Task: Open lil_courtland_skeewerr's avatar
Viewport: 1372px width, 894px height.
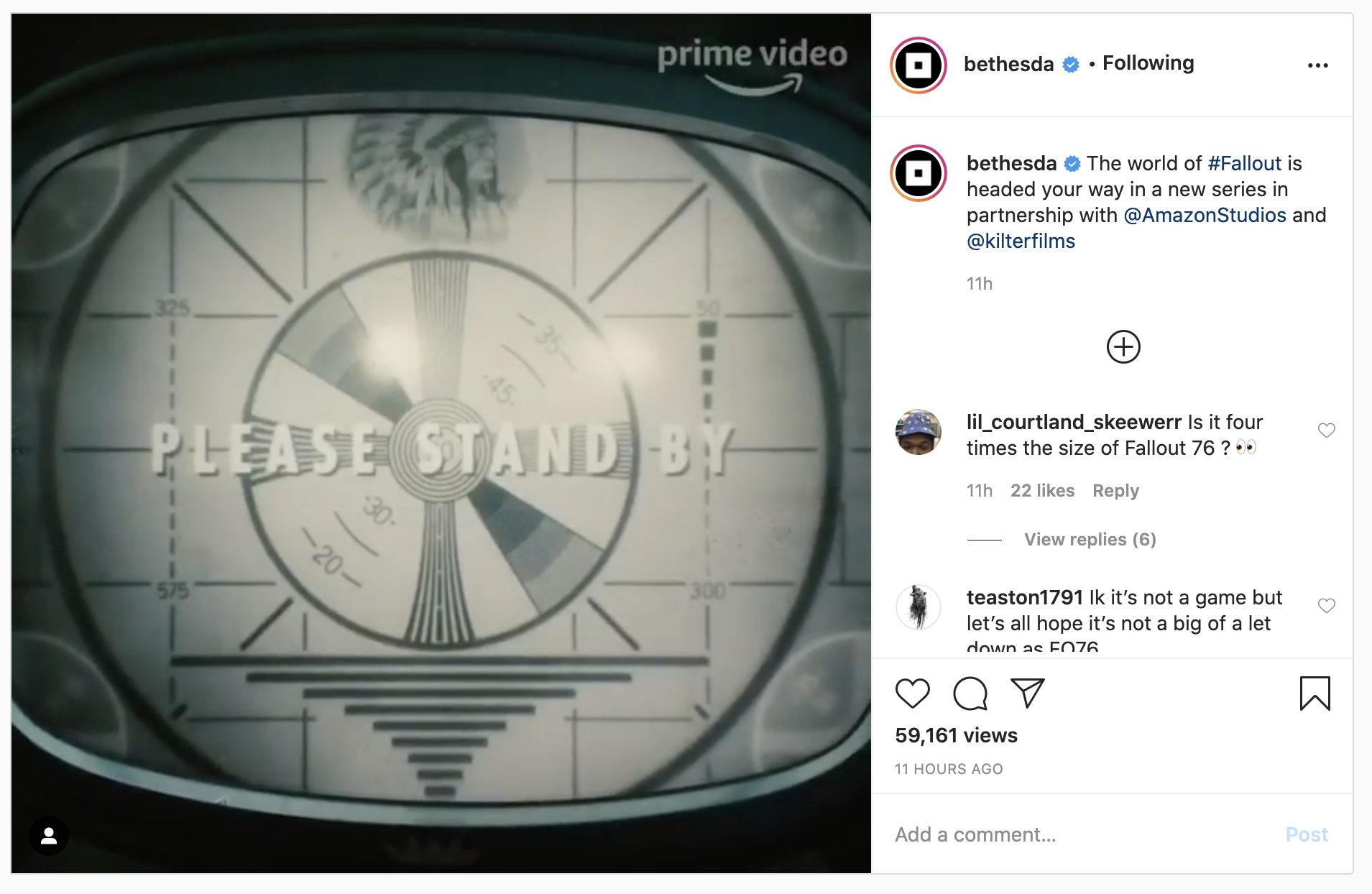Action: (x=918, y=432)
